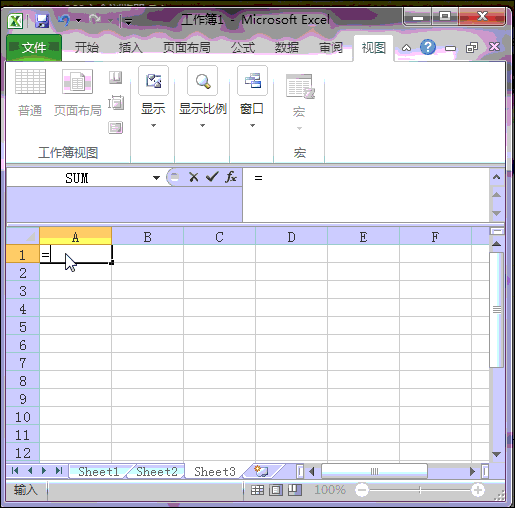515x508 pixels.
Task: Click next sheet navigation arrow
Action: point(44,470)
